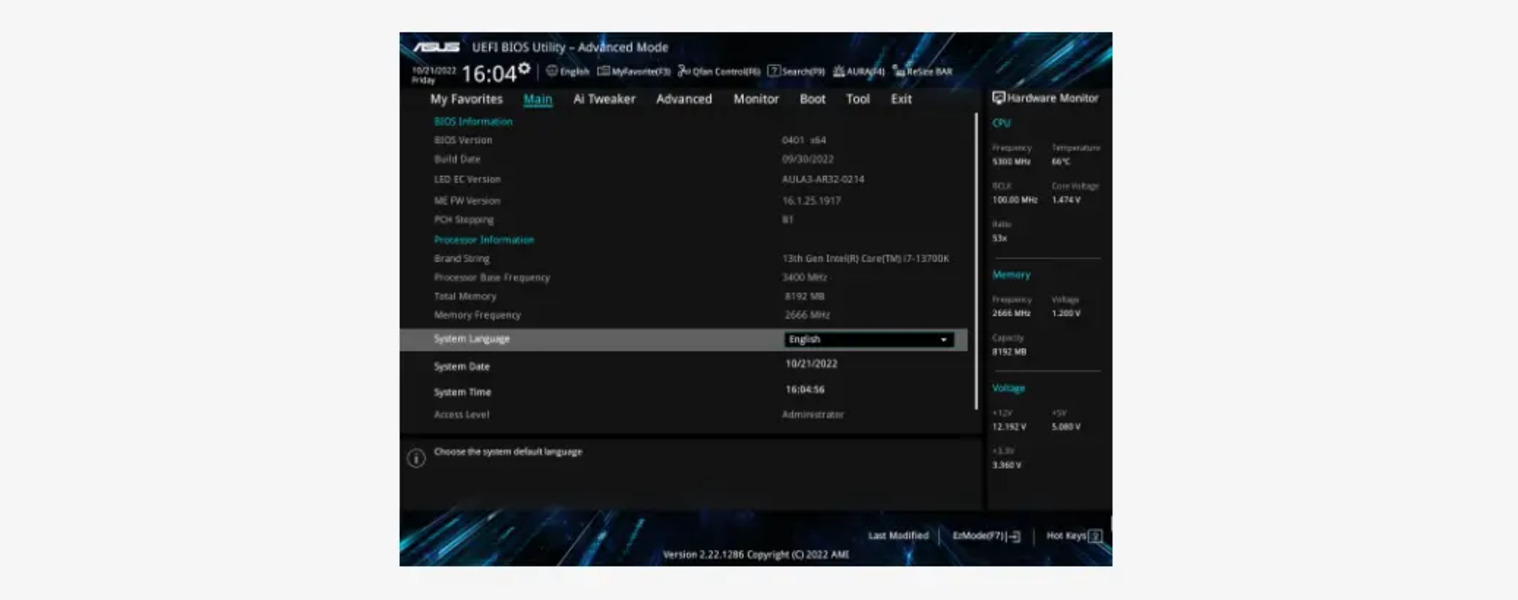Screen dimensions: 1518x600
Task: Go to the Advanced tab
Action: (684, 99)
